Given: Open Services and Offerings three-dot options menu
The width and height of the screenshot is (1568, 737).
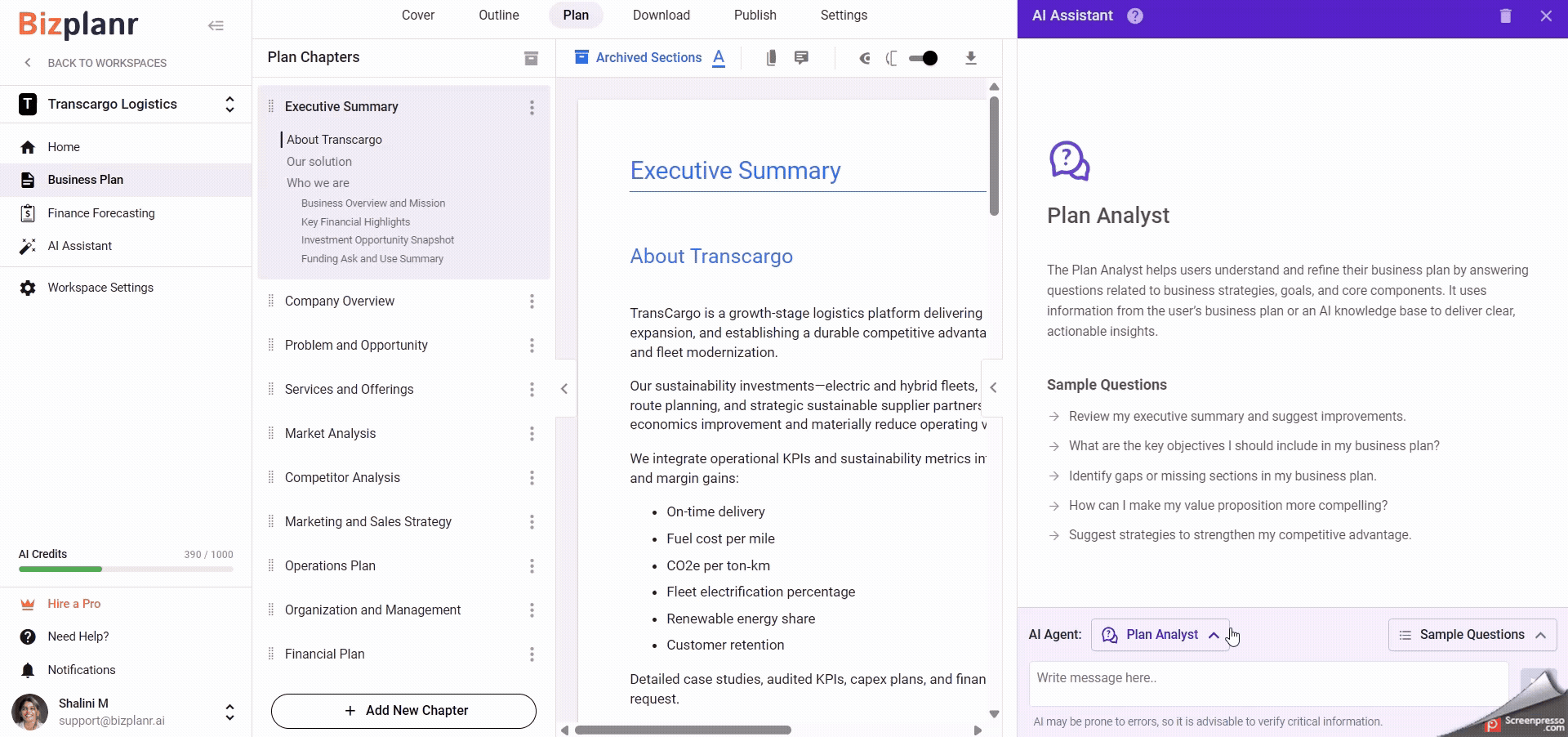Looking at the screenshot, I should [532, 390].
